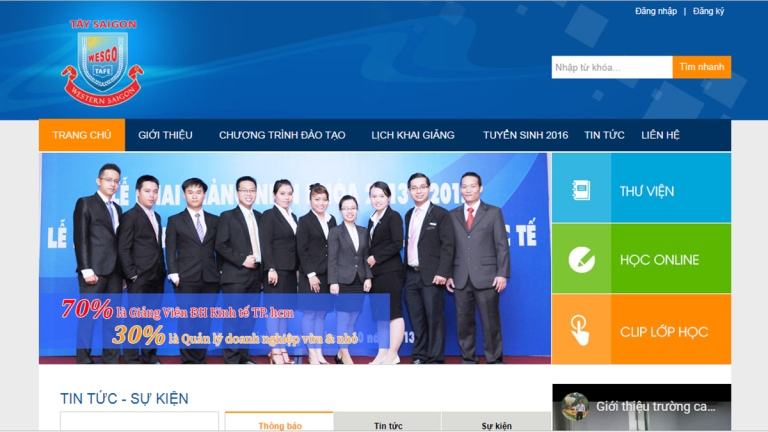Screen dimensions: 768x432
Task: Open Tuyển Sinh 2016 menu item
Action: (526, 135)
